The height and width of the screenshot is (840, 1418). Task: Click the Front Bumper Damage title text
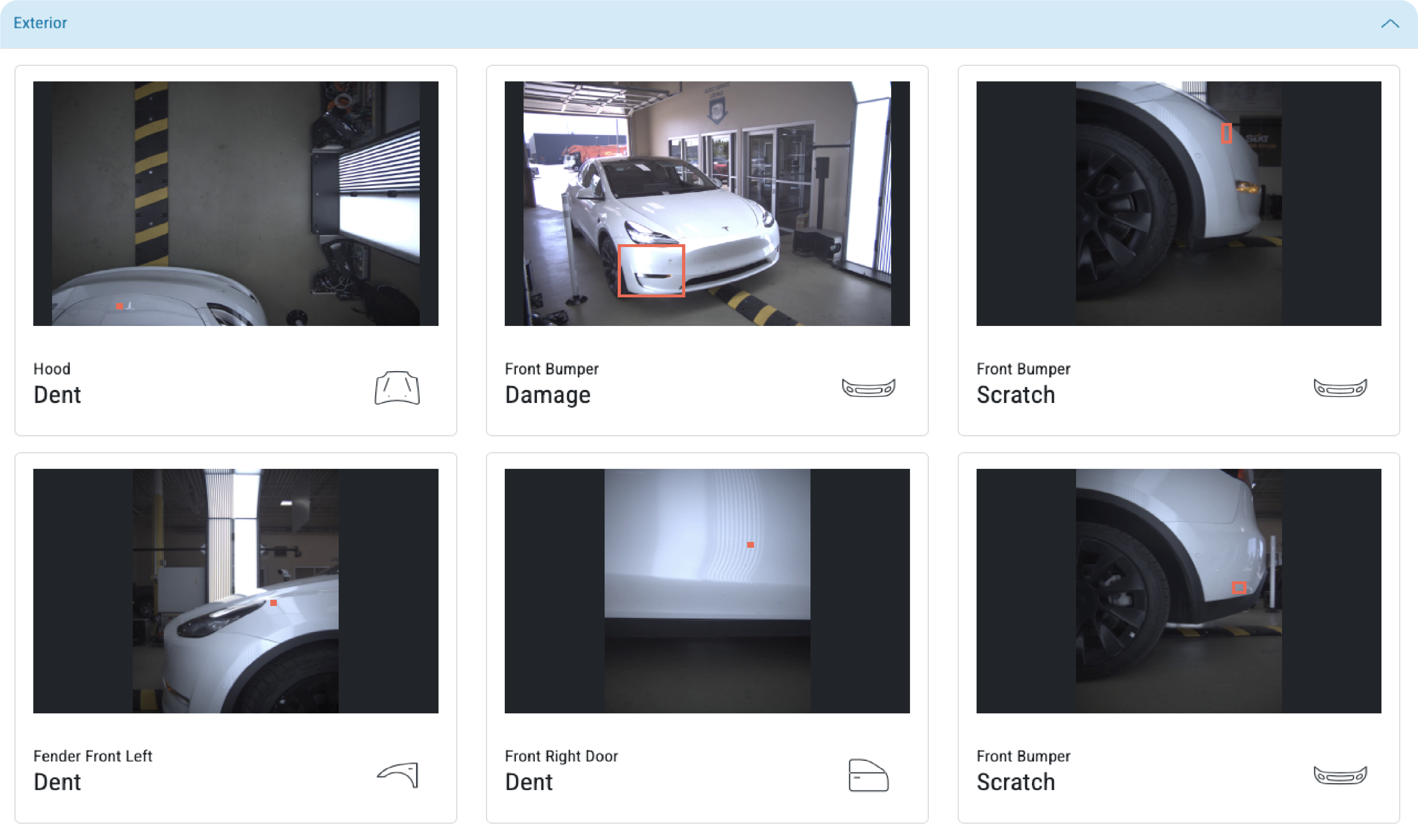547,395
